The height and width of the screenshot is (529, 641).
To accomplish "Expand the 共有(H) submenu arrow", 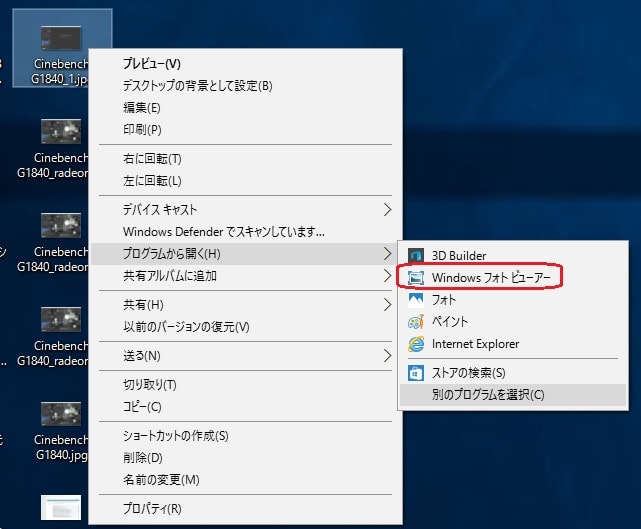I will [x=387, y=305].
